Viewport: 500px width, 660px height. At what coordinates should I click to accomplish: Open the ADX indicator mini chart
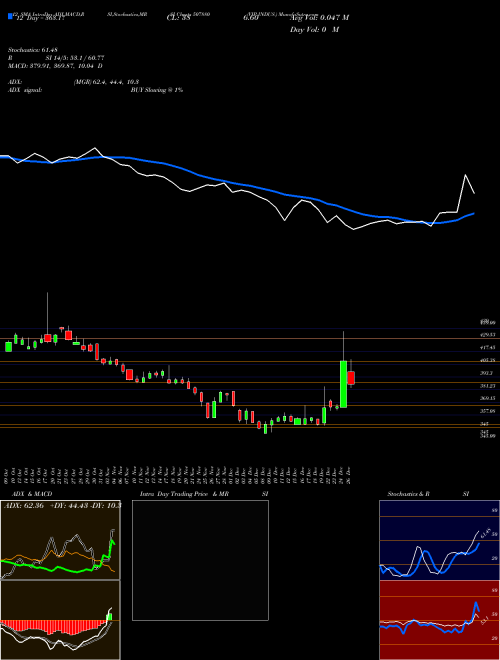tap(60, 540)
